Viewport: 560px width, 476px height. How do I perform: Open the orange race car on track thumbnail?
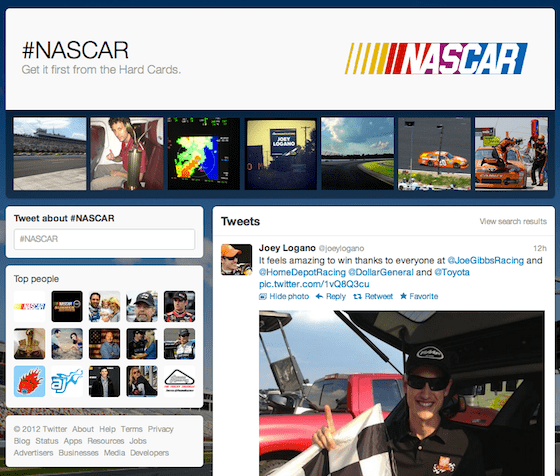coord(434,154)
